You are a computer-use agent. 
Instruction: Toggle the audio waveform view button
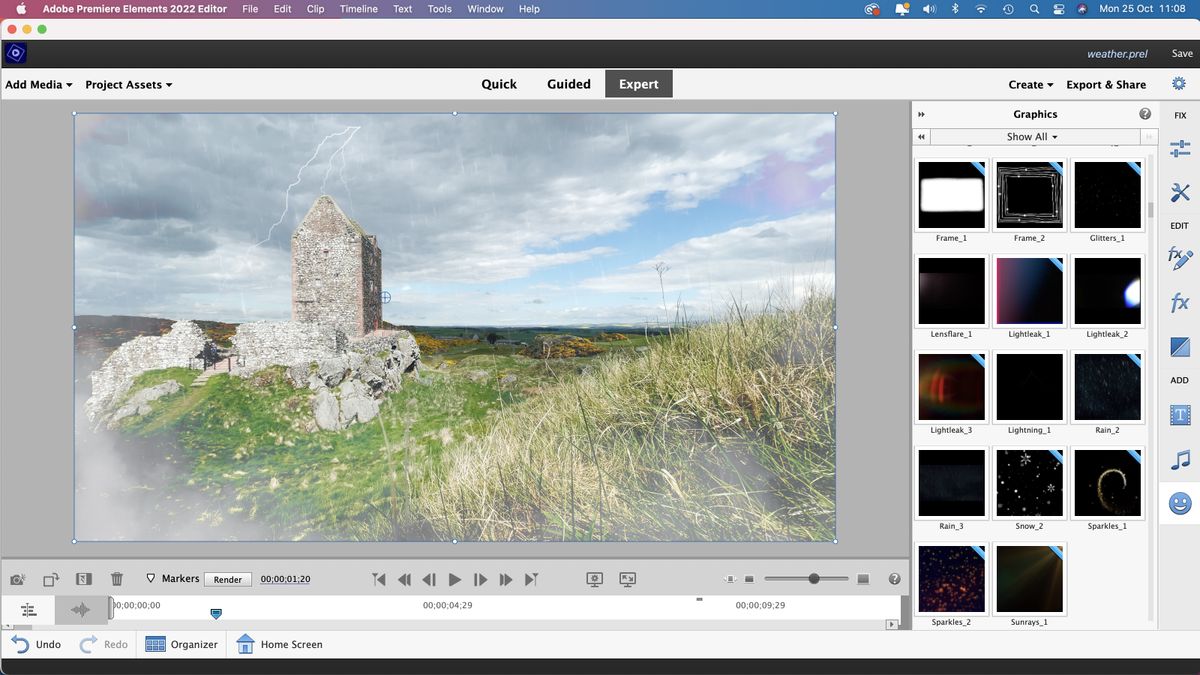click(80, 610)
